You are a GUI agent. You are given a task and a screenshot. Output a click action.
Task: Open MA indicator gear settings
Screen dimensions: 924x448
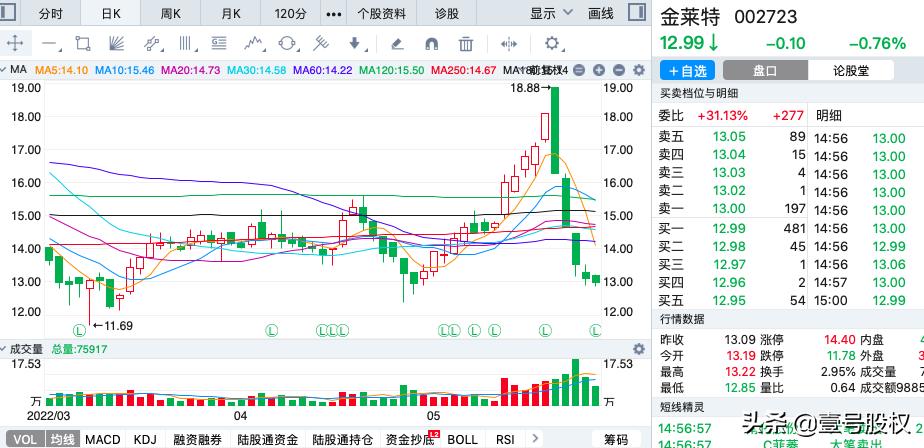(639, 70)
